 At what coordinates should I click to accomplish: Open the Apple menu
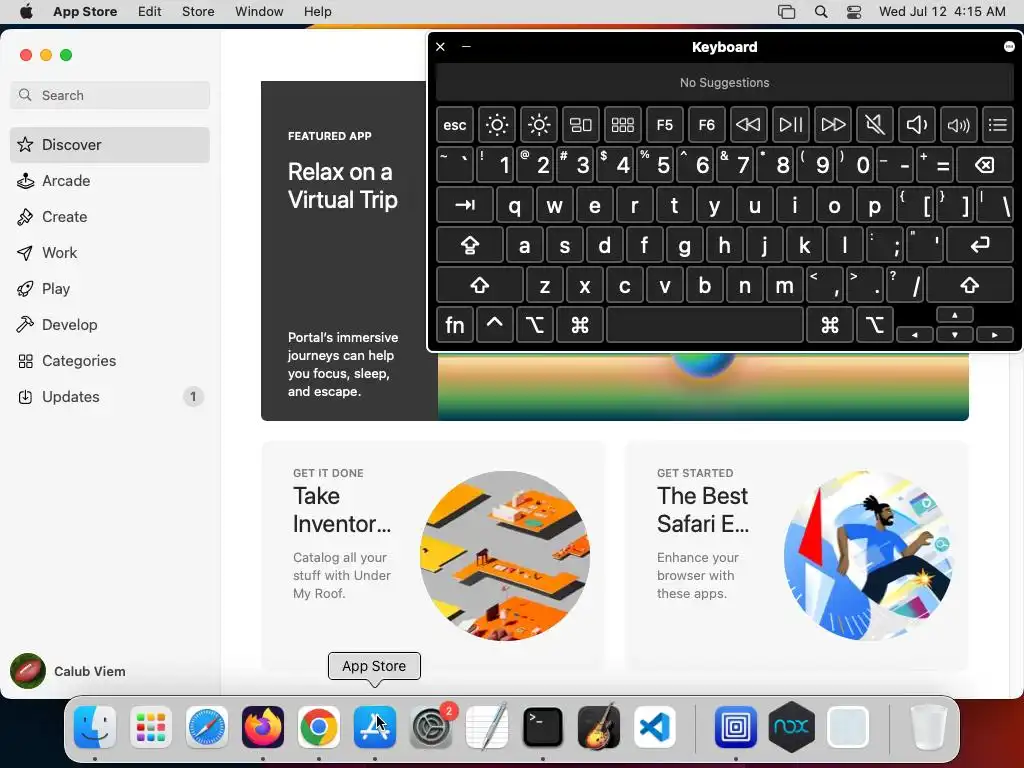[26, 12]
